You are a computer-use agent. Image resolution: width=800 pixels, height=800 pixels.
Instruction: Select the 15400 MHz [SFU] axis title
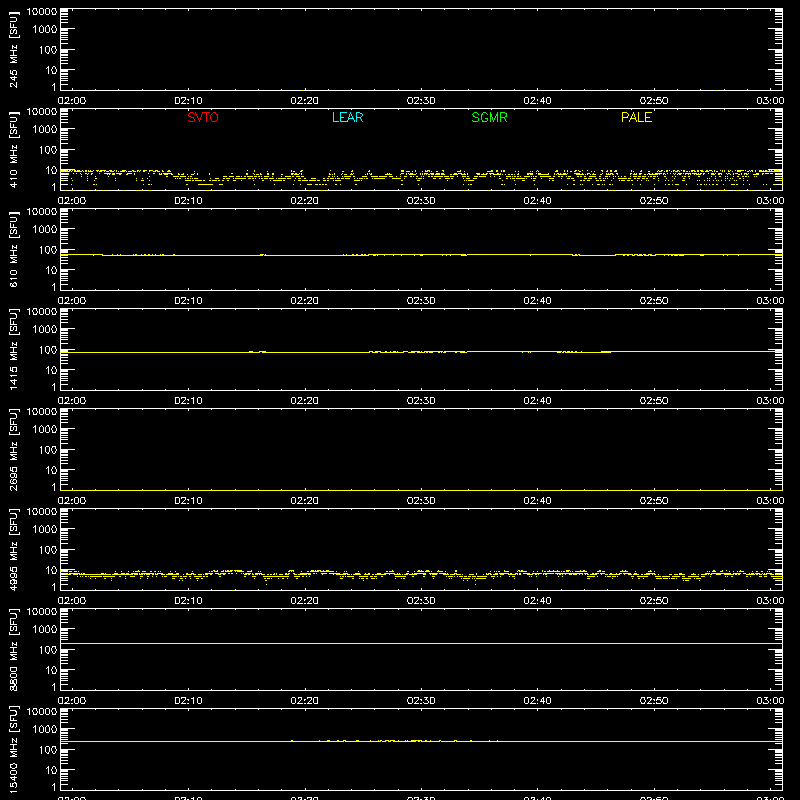[x=14, y=749]
